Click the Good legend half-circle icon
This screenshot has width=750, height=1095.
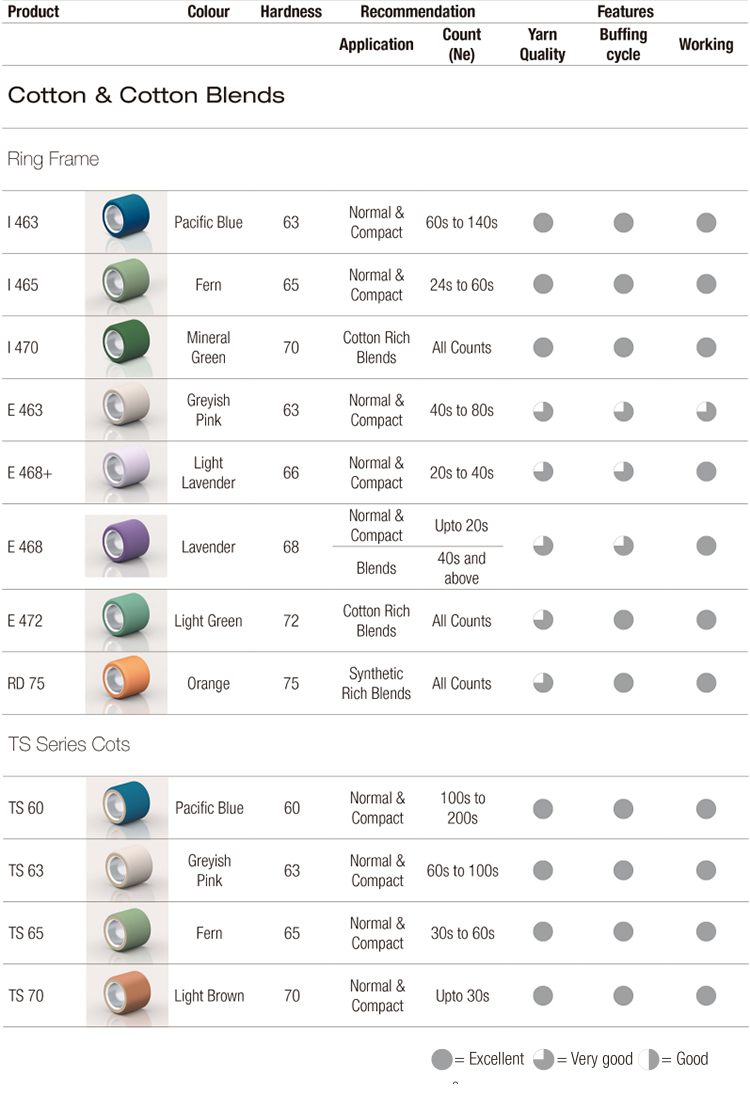[649, 1059]
